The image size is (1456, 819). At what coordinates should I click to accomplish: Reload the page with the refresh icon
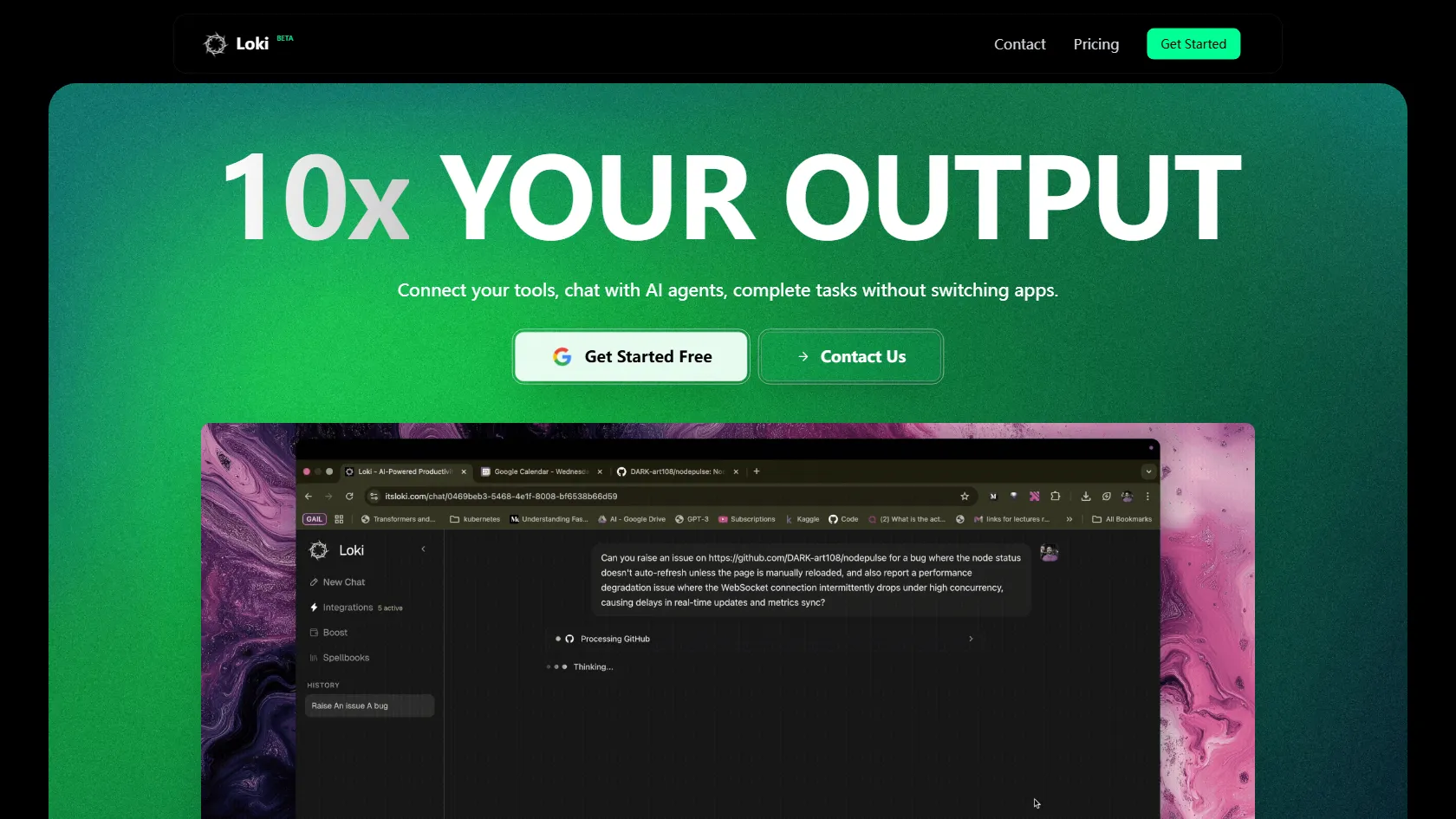click(349, 497)
